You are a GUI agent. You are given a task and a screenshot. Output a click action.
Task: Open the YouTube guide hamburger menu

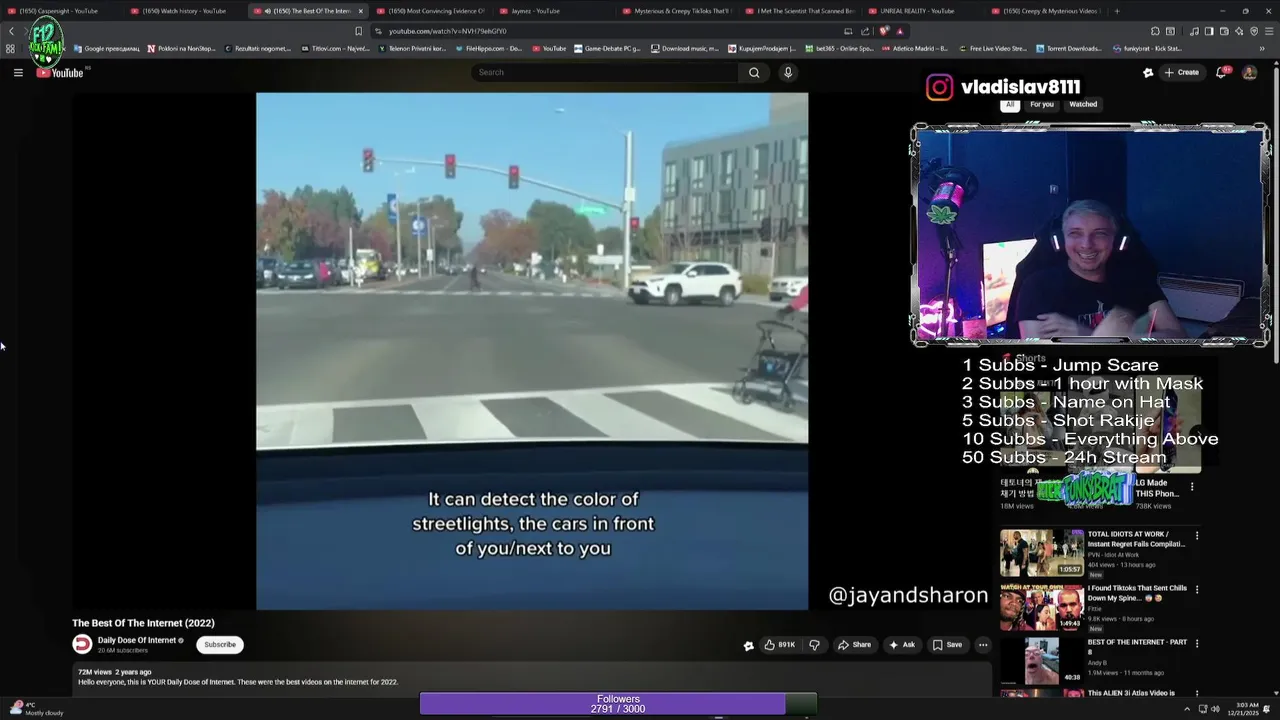[x=18, y=72]
